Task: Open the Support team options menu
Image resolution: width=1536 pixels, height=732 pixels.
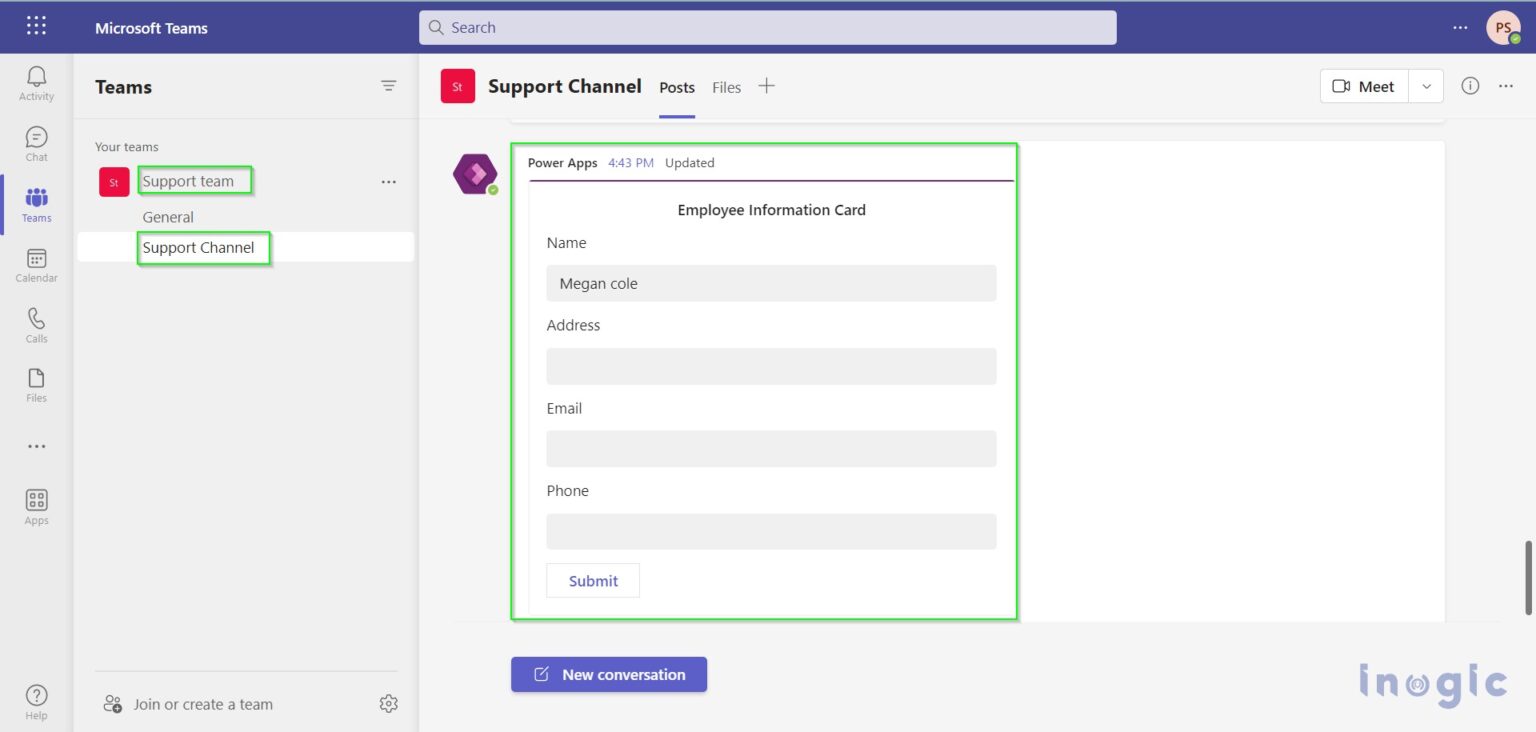Action: point(389,181)
